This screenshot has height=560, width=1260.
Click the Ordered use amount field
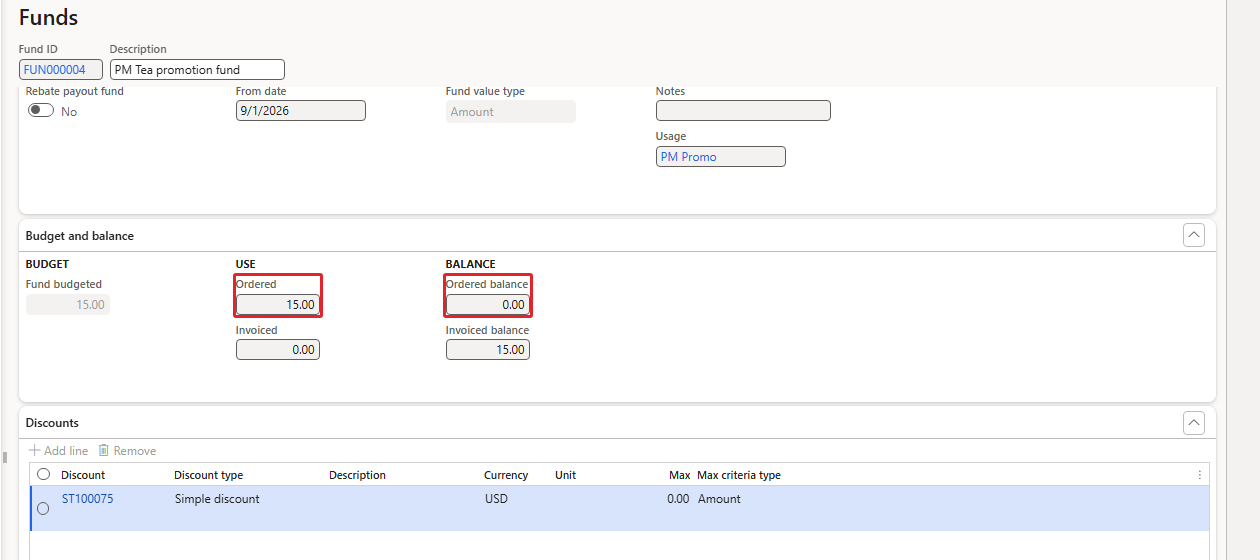(x=278, y=305)
